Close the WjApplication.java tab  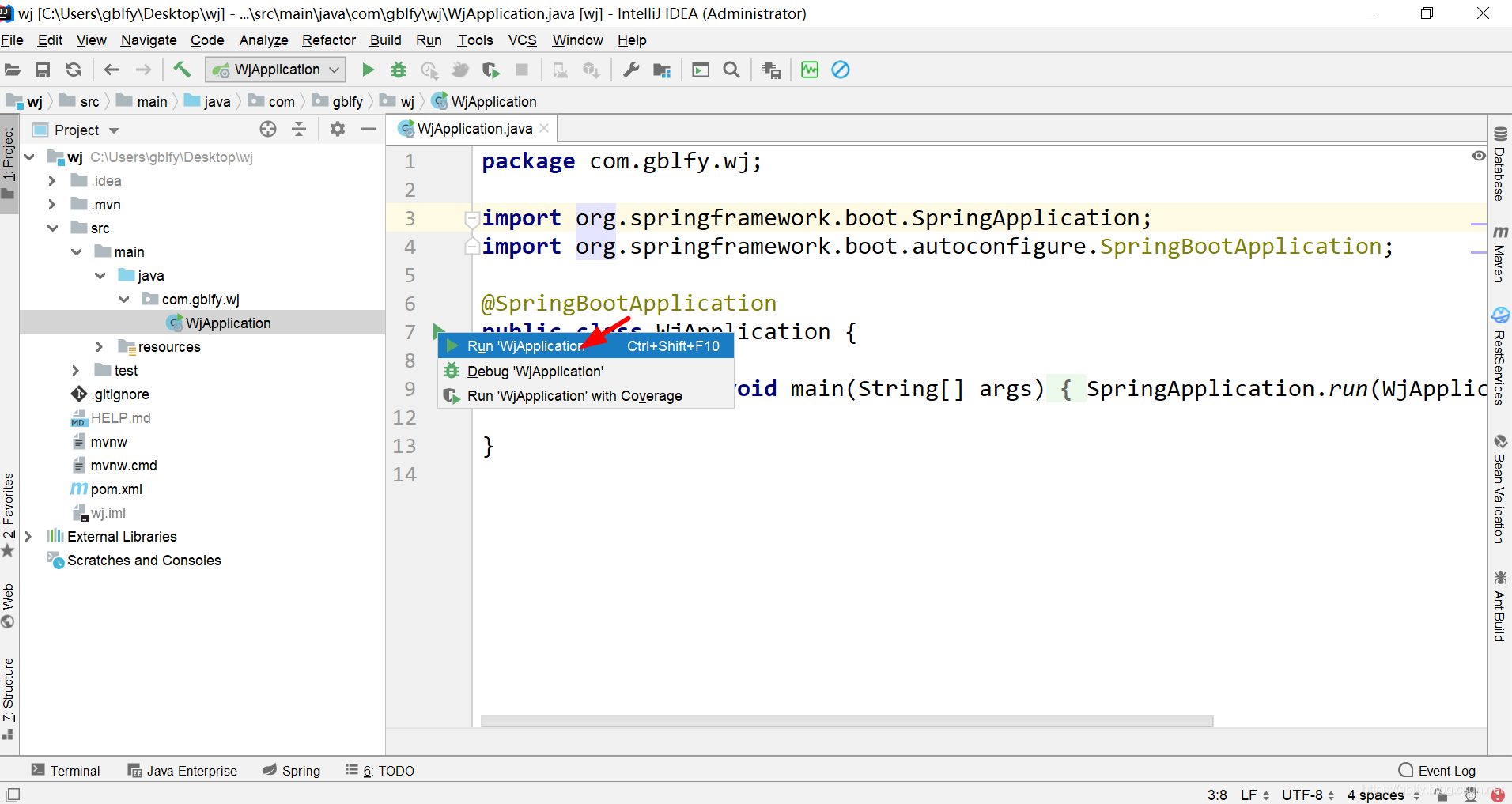tap(544, 128)
